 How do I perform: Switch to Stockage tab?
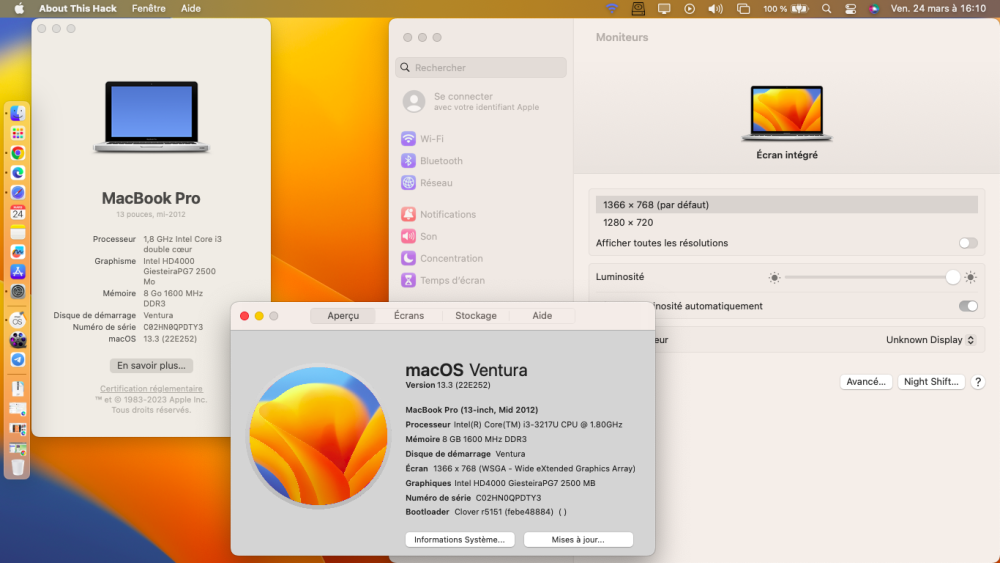click(x=476, y=316)
